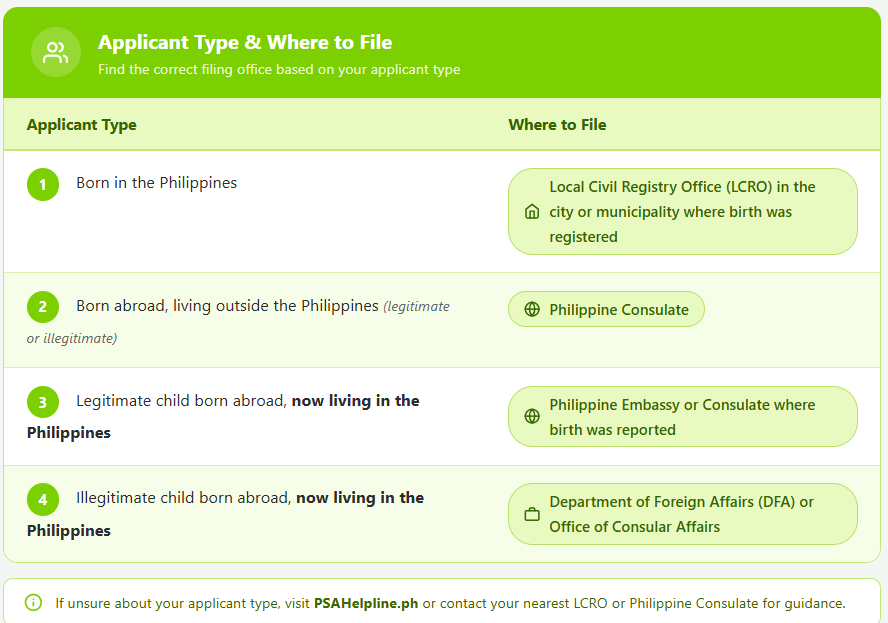888x623 pixels.
Task: Click the Born in the Philippines row text
Action: 157,183
